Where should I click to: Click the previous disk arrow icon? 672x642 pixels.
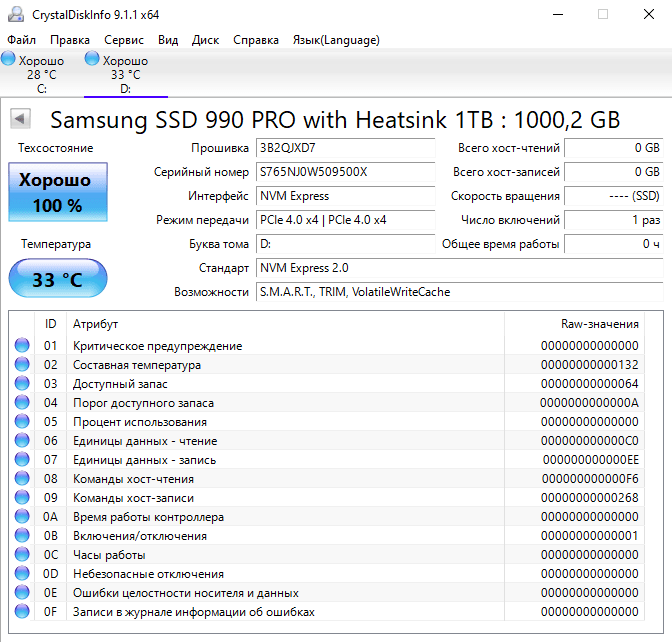[20, 118]
